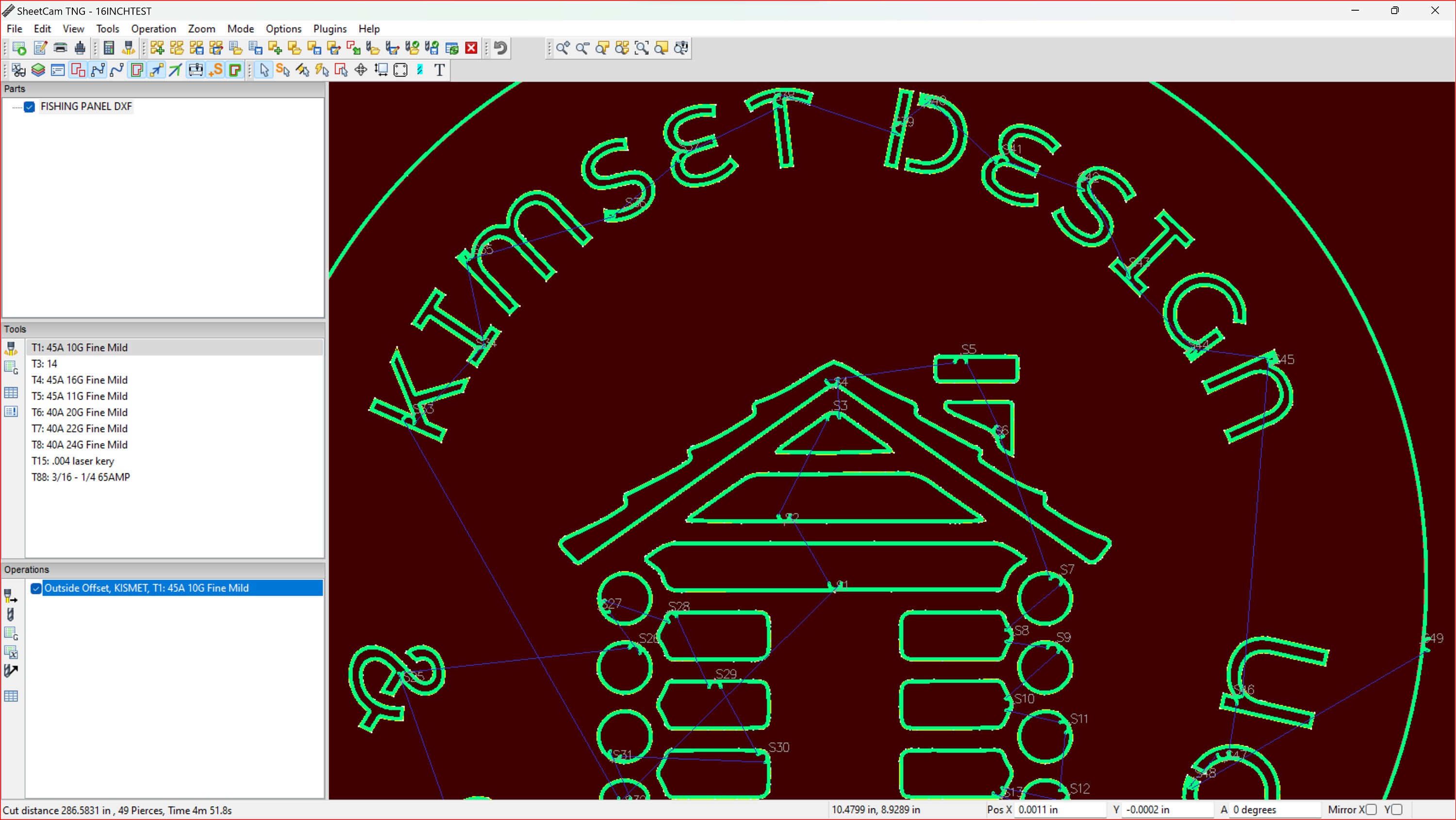
Task: Open the layers view icon
Action: pos(38,69)
